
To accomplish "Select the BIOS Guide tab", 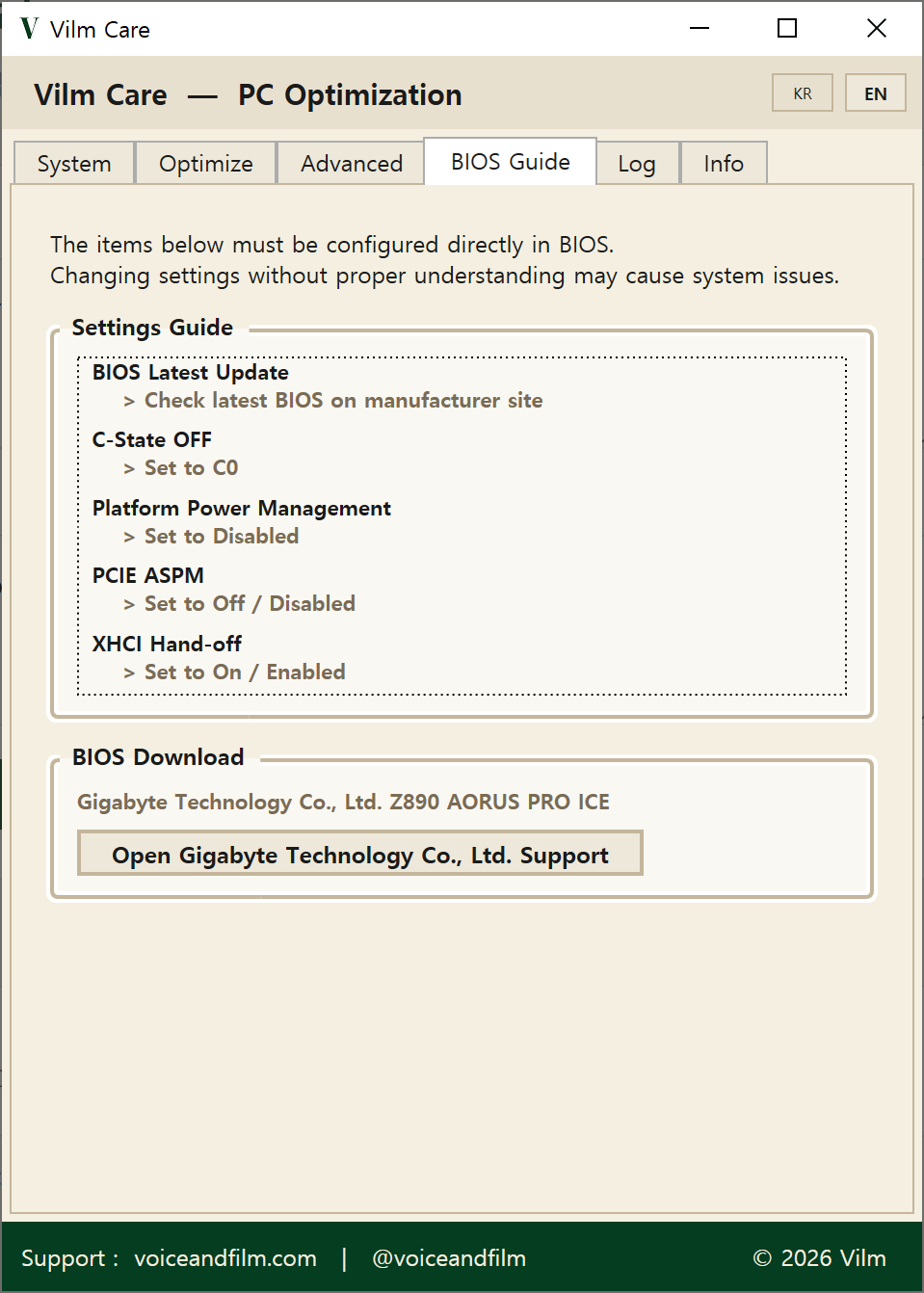I will (510, 161).
